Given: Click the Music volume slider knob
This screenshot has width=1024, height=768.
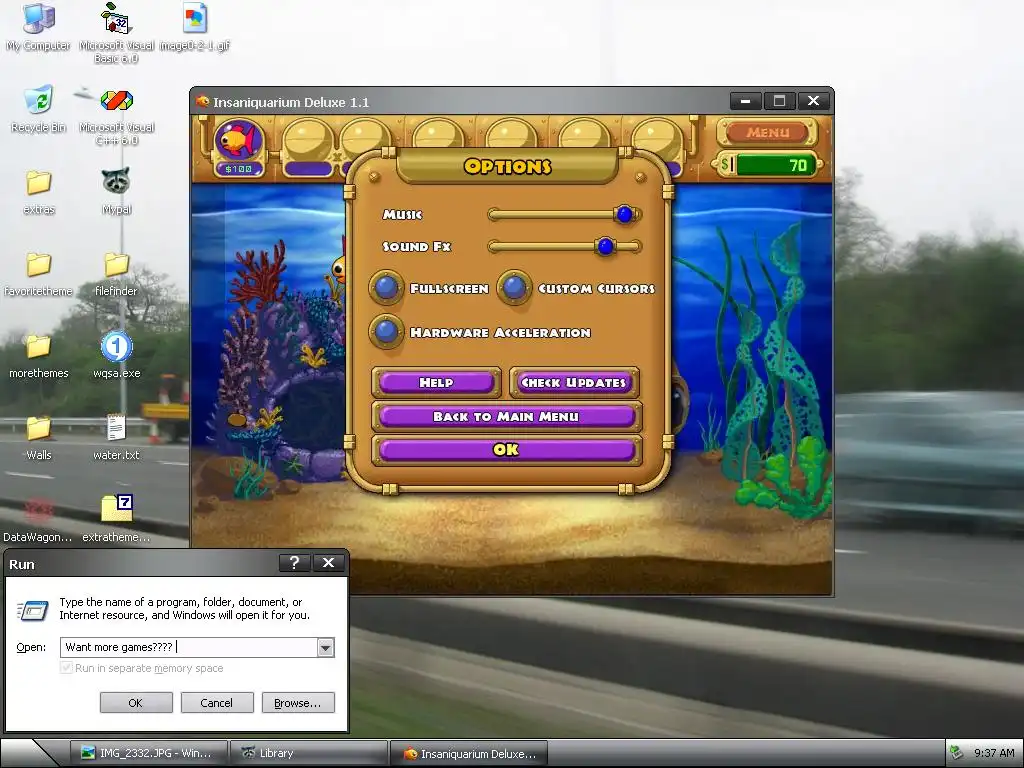Looking at the screenshot, I should [x=624, y=214].
